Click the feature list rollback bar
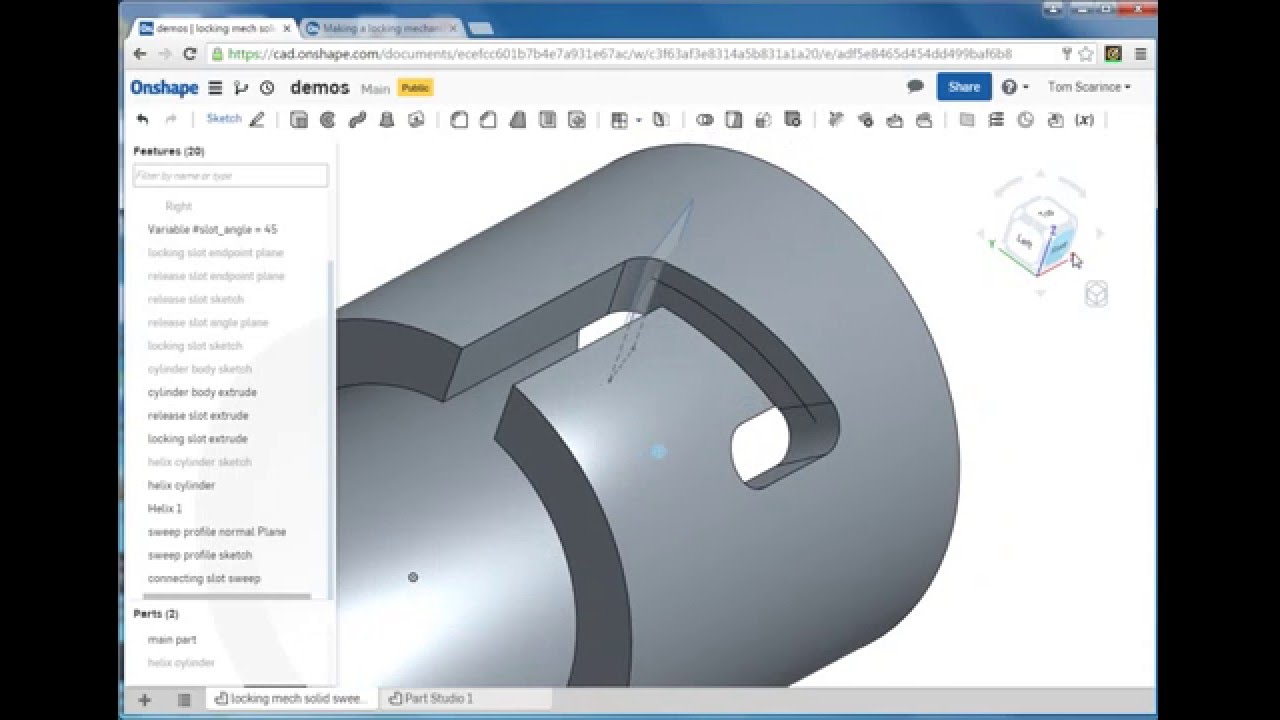This screenshot has width=1280, height=720. (227, 596)
